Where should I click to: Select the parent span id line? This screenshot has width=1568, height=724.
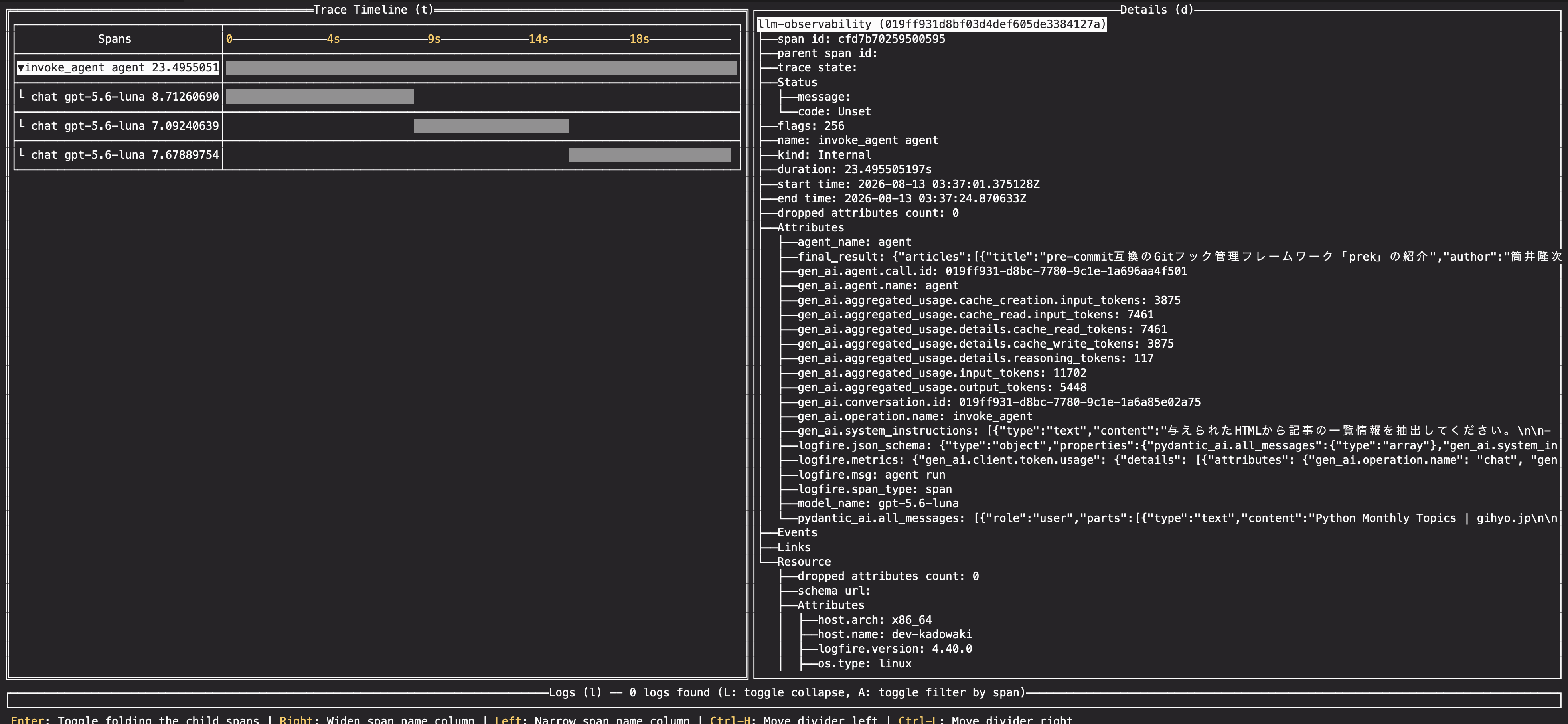(827, 53)
